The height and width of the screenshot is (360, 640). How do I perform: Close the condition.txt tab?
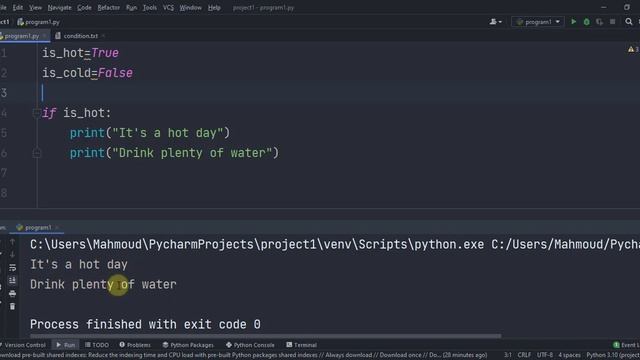pos(104,36)
